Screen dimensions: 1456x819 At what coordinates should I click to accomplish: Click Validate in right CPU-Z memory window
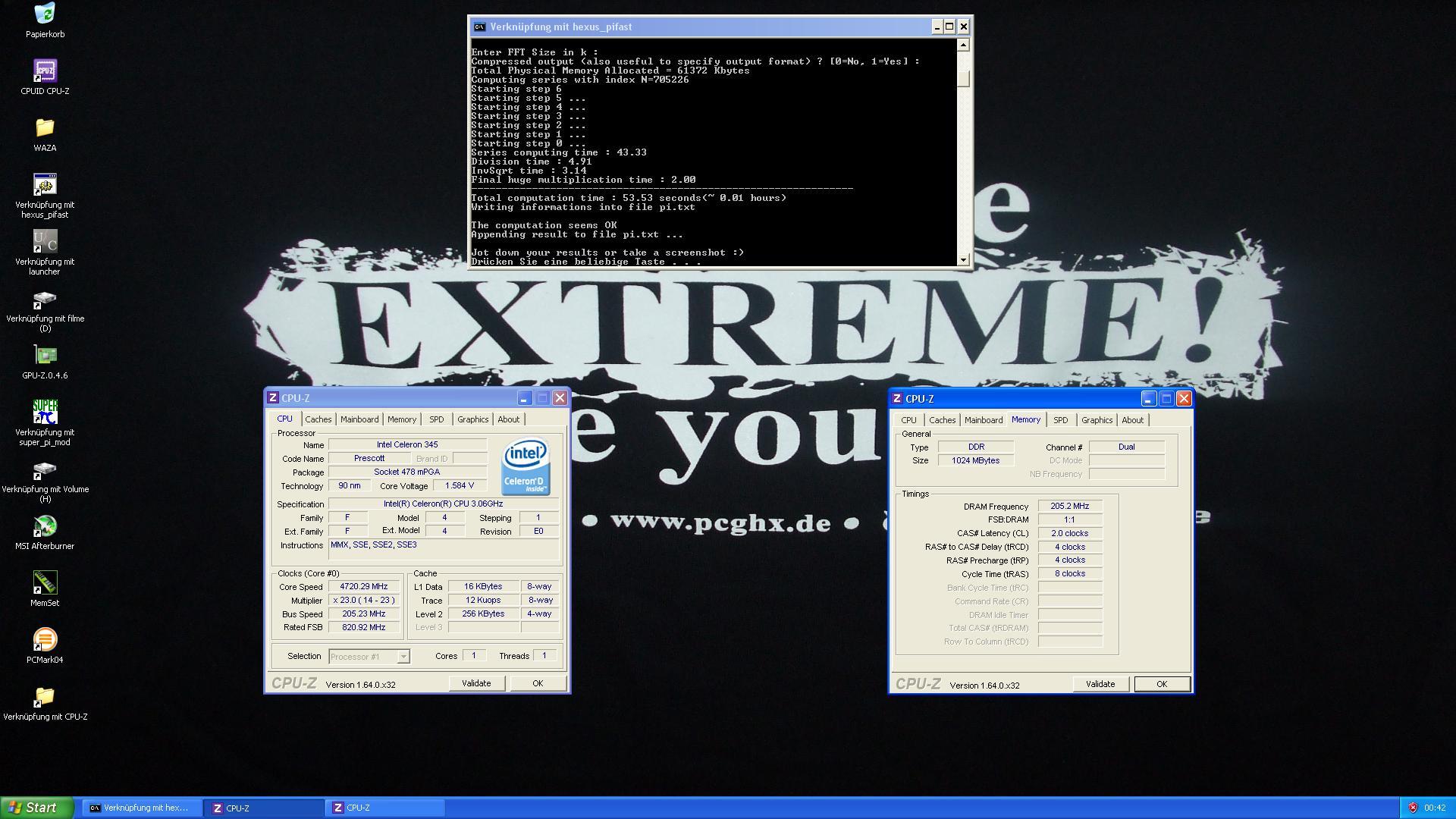pyautogui.click(x=1100, y=684)
